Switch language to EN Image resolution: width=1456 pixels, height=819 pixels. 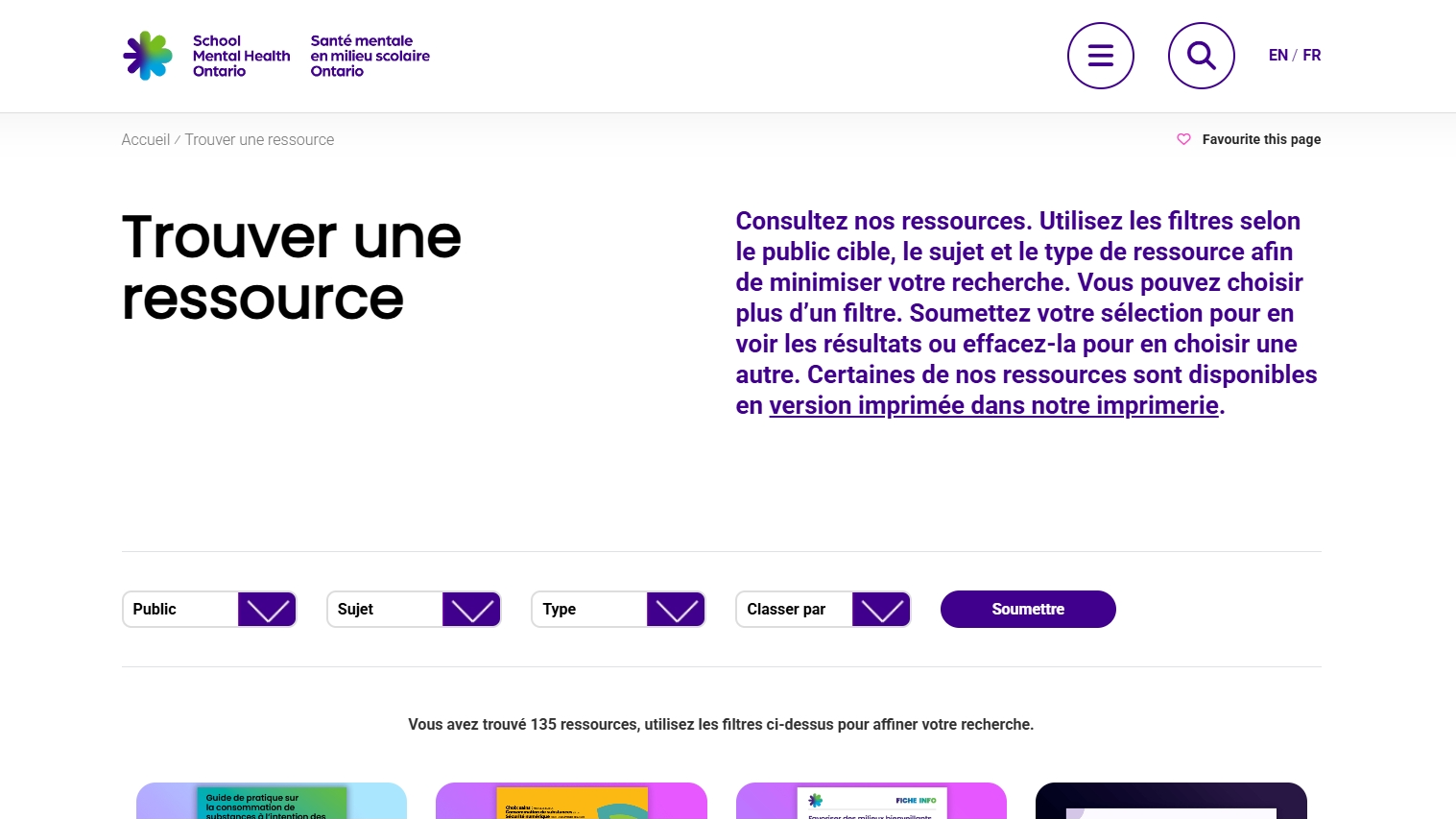click(1277, 56)
